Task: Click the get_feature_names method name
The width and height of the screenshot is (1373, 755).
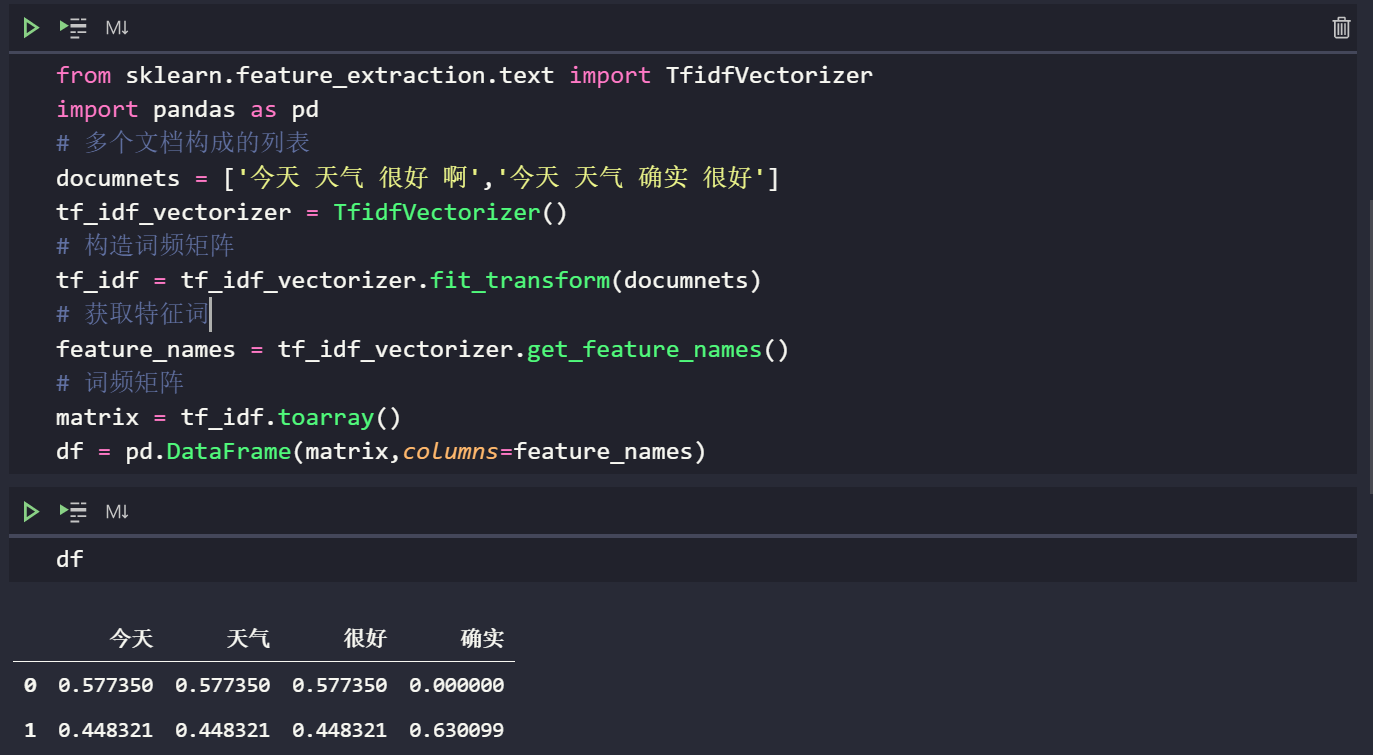Action: pyautogui.click(x=643, y=348)
